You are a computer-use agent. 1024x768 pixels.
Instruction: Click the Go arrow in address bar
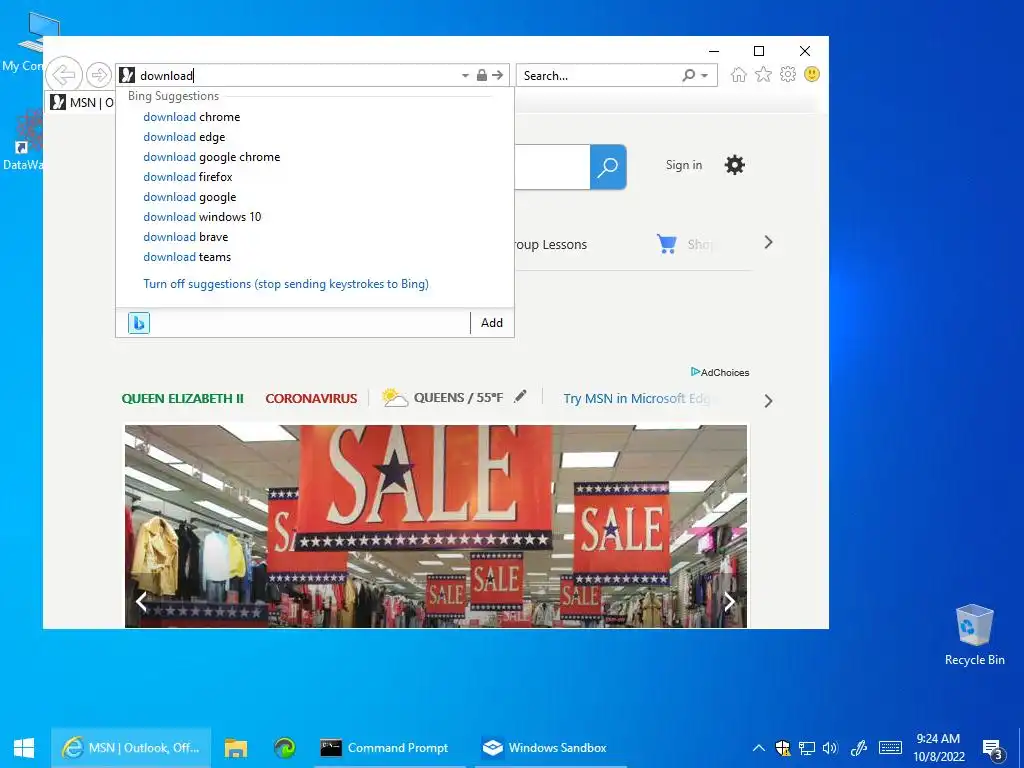pos(498,75)
